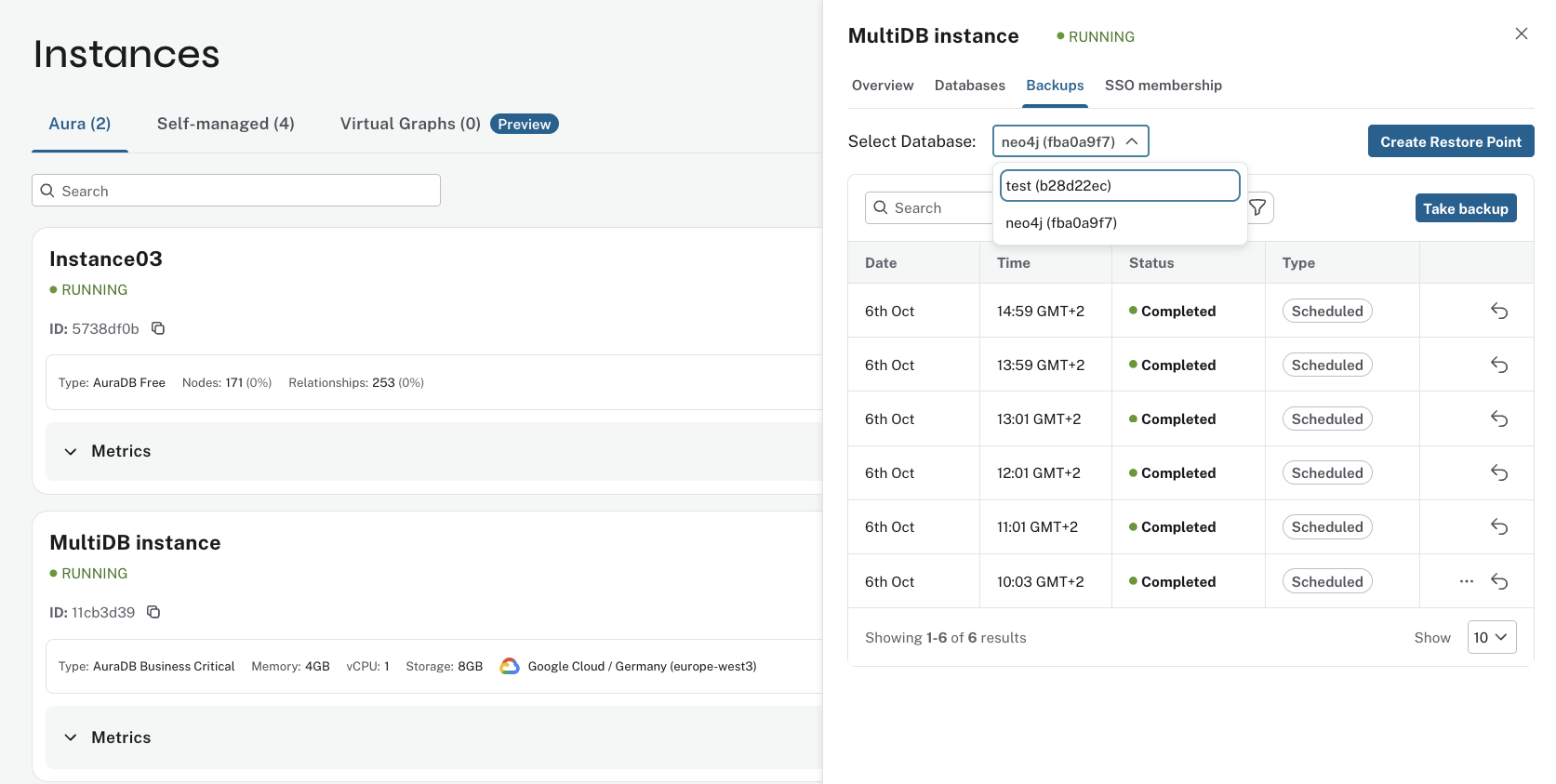Screen dimensions: 1556x784
Task: Open the Show 10 results dropdown
Action: coord(1492,637)
